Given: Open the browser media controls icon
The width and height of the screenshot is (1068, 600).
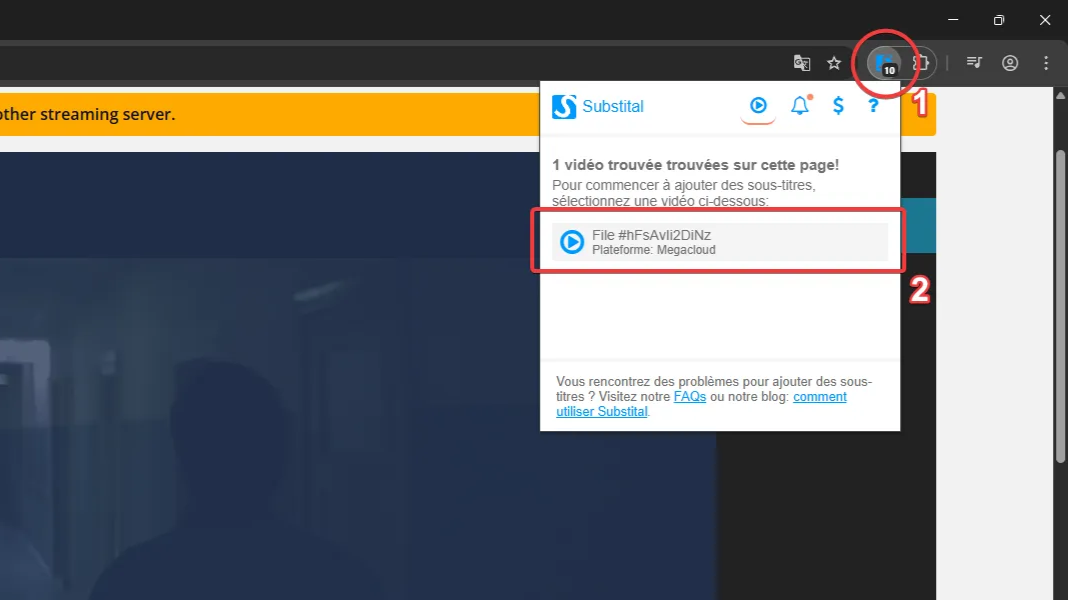Looking at the screenshot, I should pos(974,63).
